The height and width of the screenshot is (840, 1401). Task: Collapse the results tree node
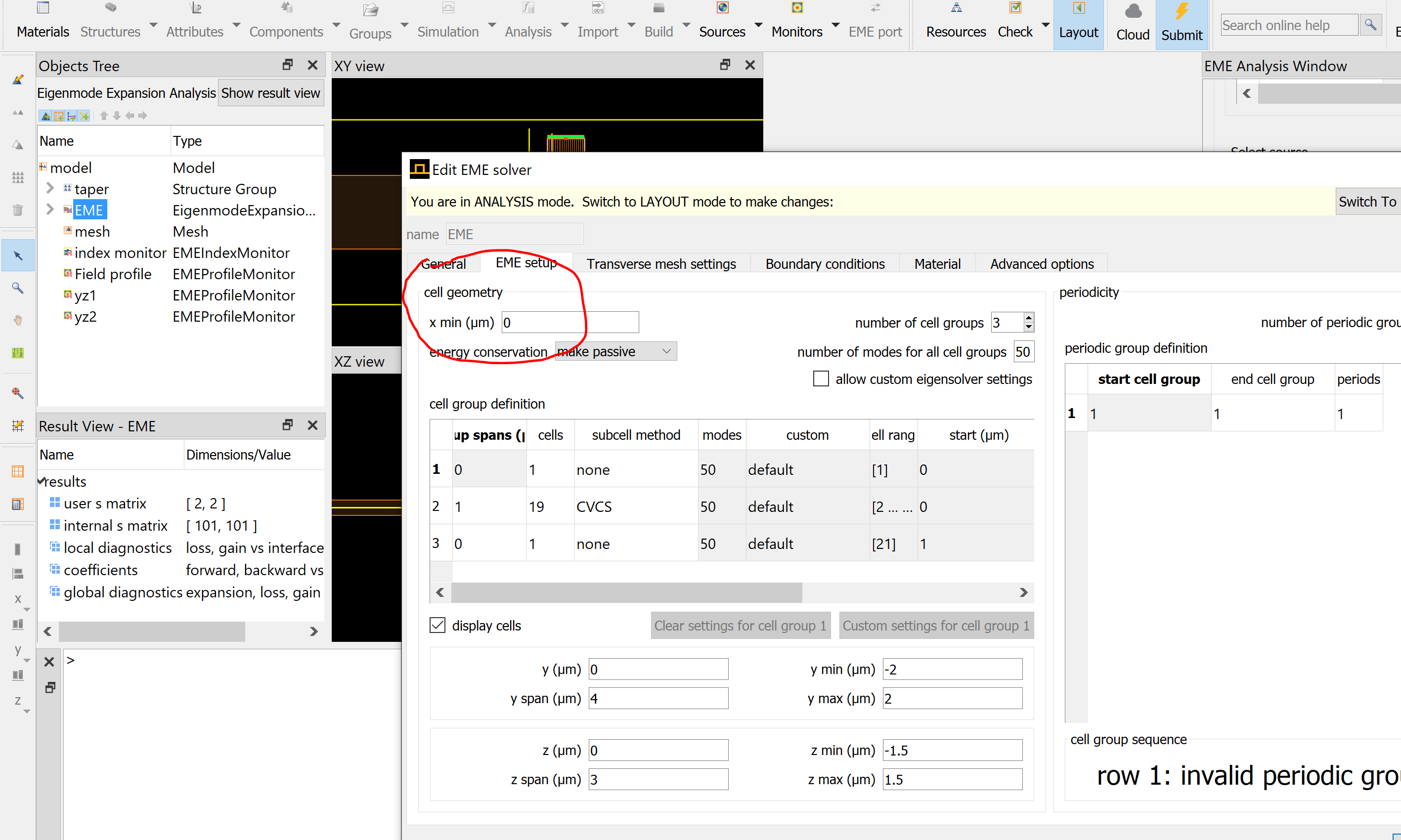coord(42,481)
